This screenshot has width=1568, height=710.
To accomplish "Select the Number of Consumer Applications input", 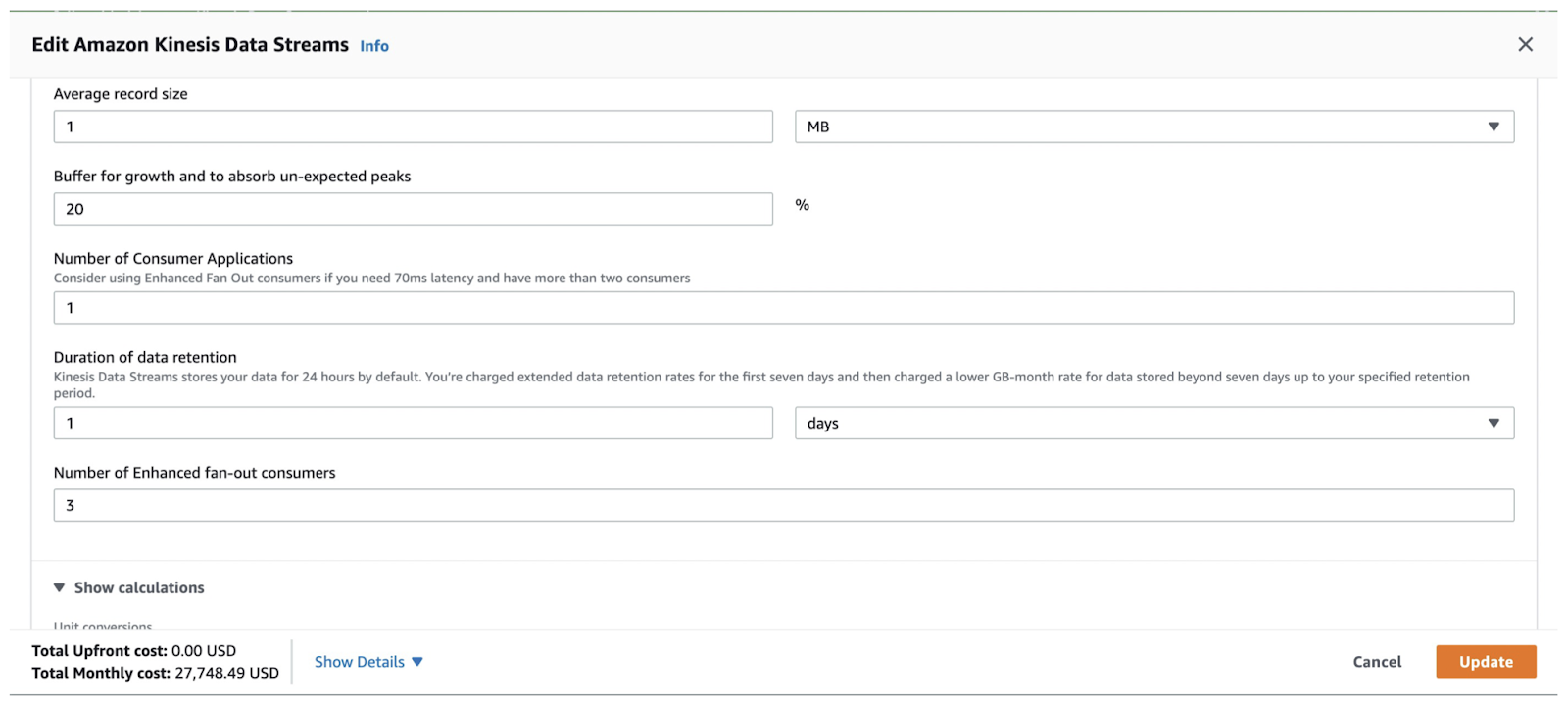I will (783, 308).
